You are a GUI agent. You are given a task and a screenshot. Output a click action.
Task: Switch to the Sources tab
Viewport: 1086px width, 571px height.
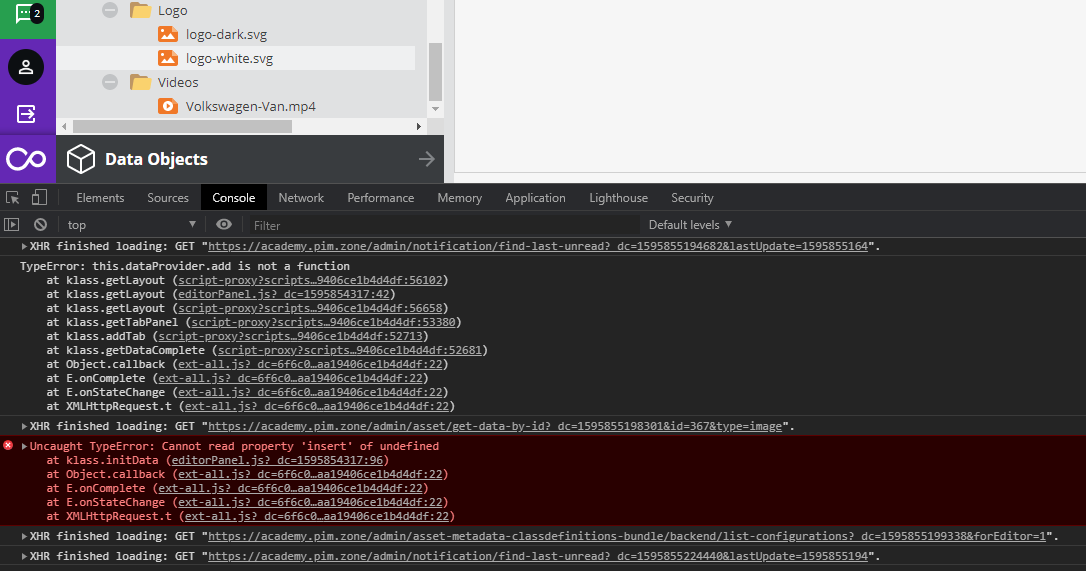168,197
